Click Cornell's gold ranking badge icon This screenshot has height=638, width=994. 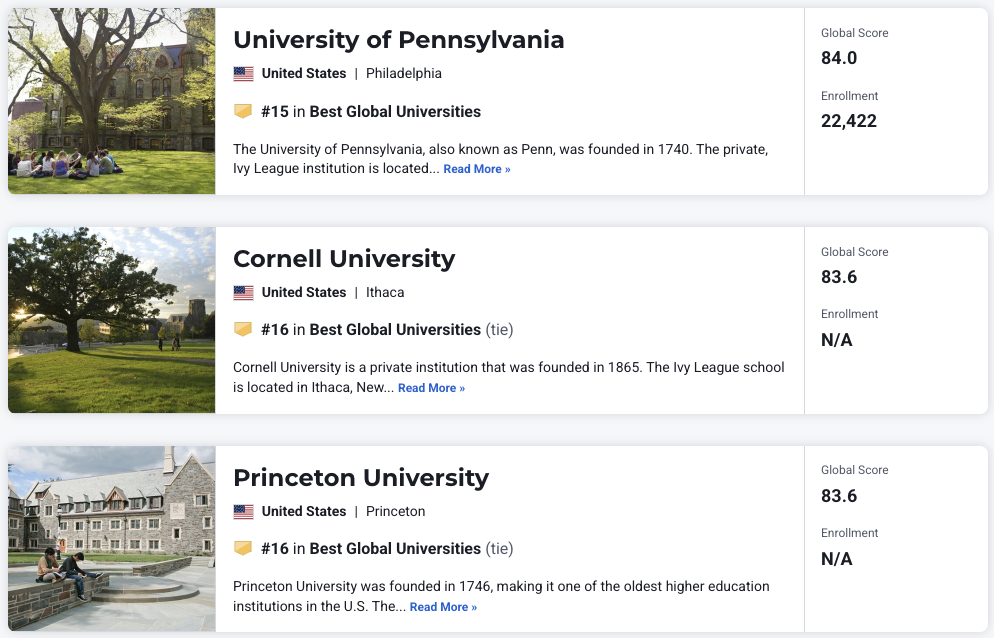(x=243, y=330)
